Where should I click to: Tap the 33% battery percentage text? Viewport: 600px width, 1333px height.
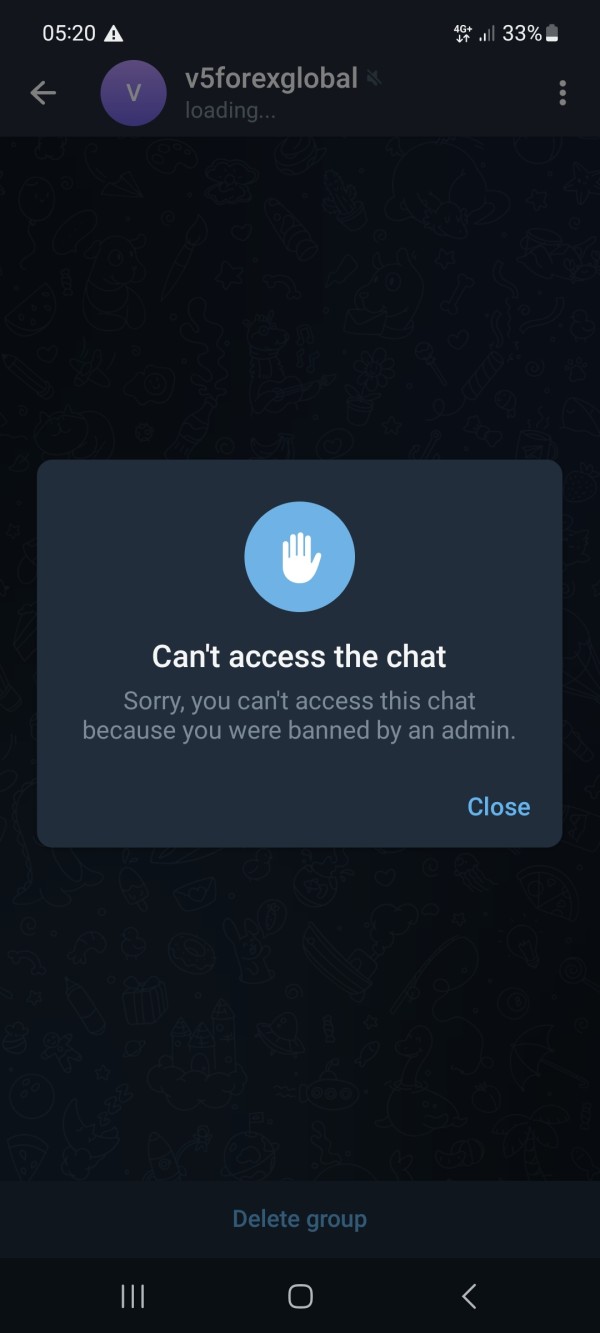click(522, 34)
